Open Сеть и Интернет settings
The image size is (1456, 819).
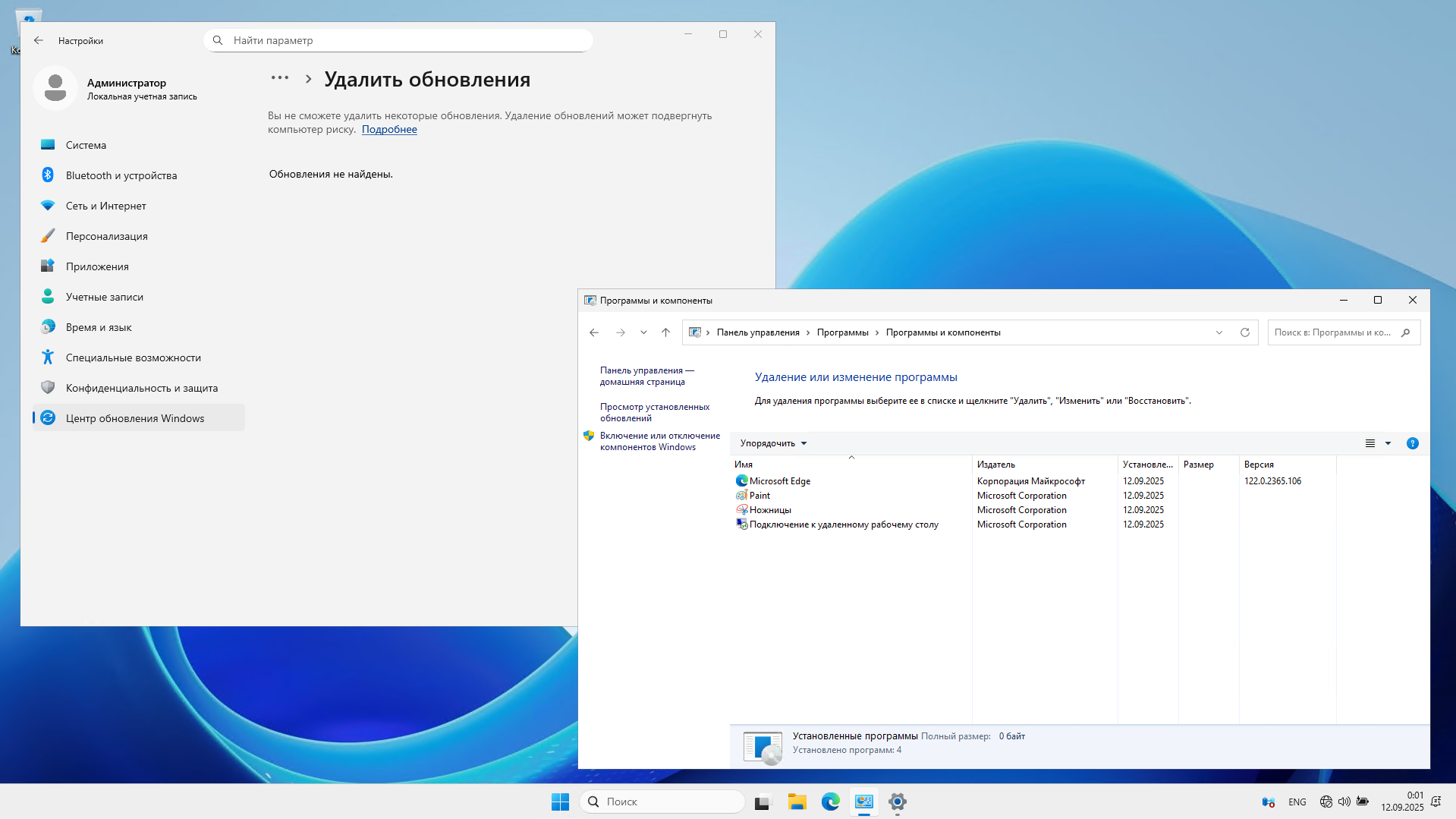point(139,206)
